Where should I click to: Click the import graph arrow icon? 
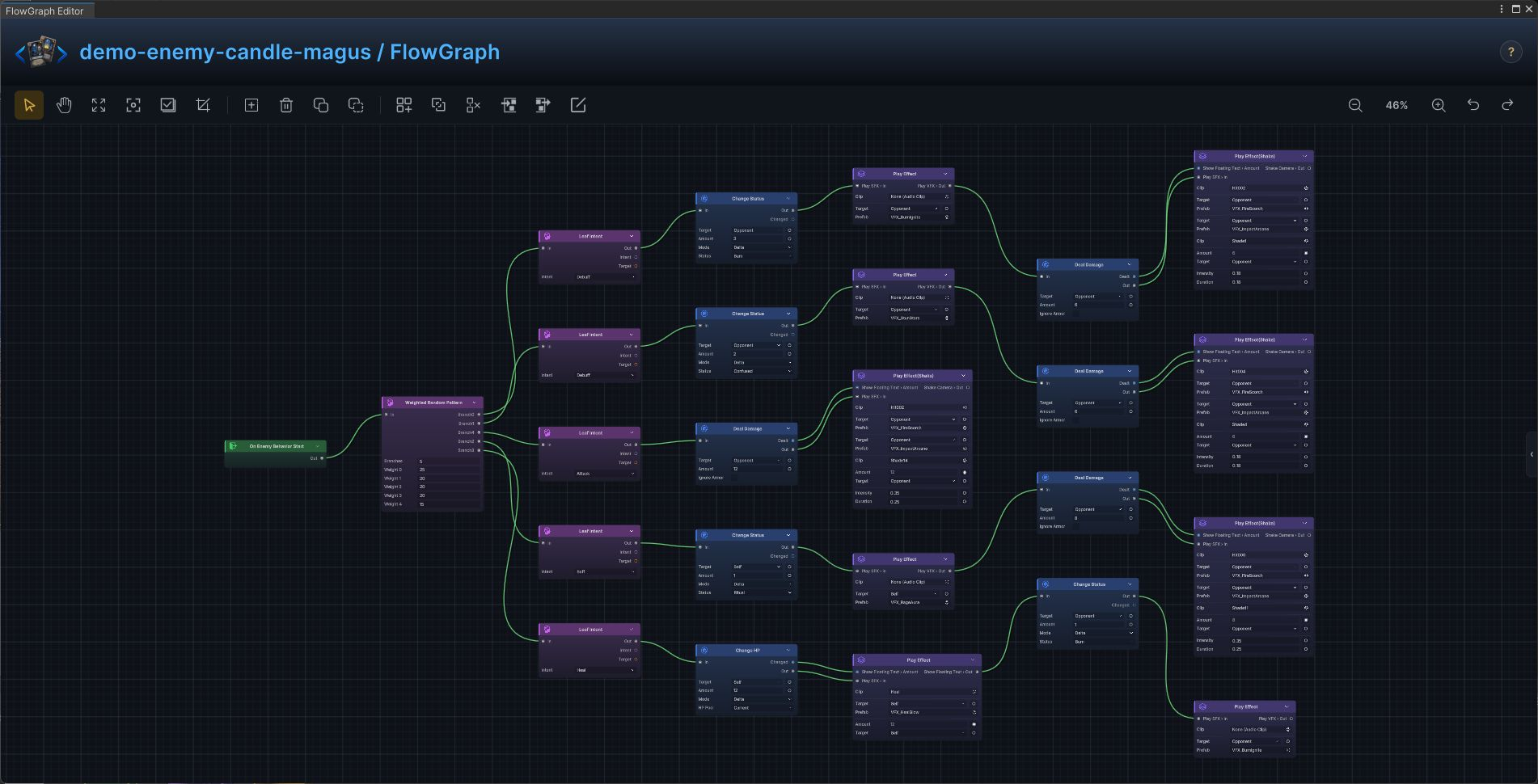[509, 105]
